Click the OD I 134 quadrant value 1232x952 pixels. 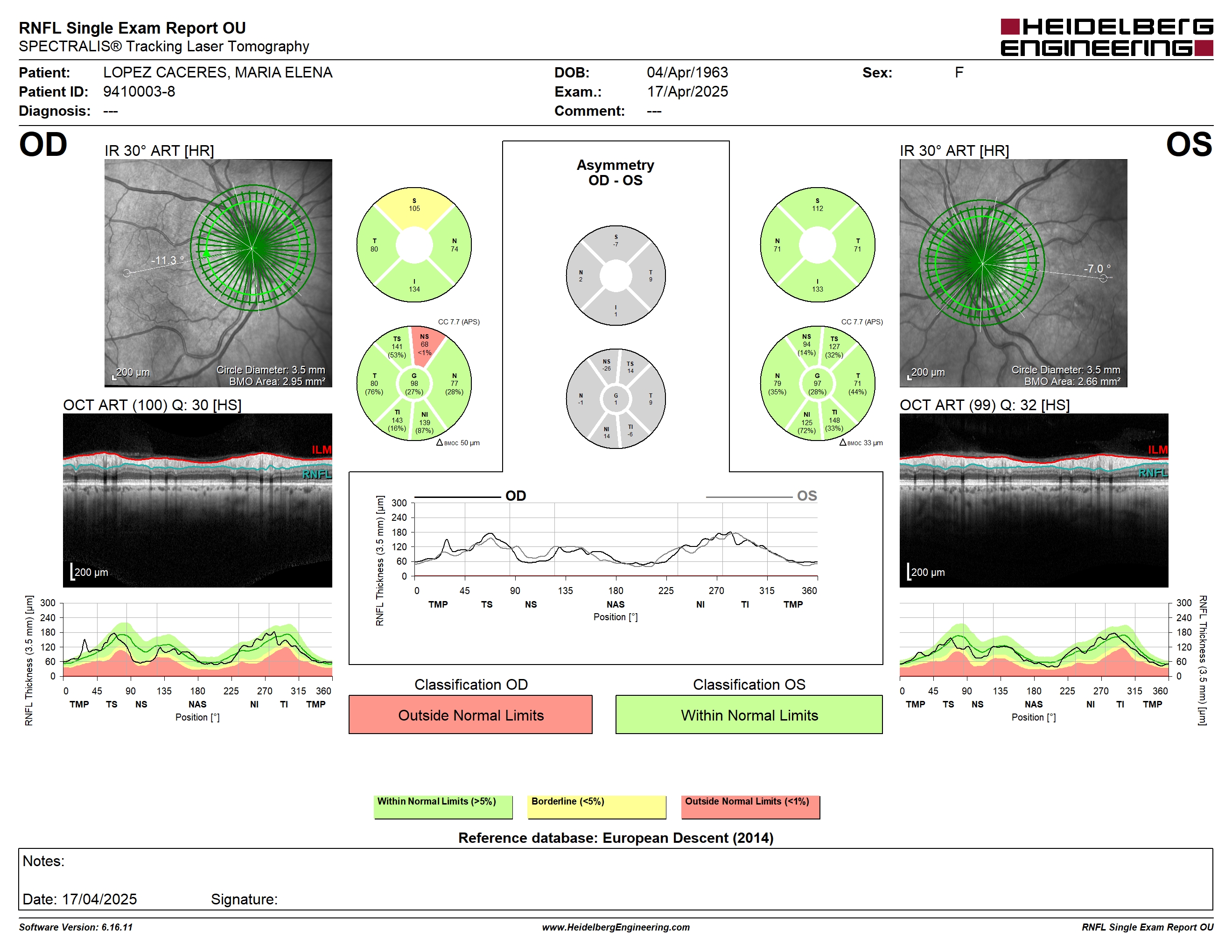point(414,286)
